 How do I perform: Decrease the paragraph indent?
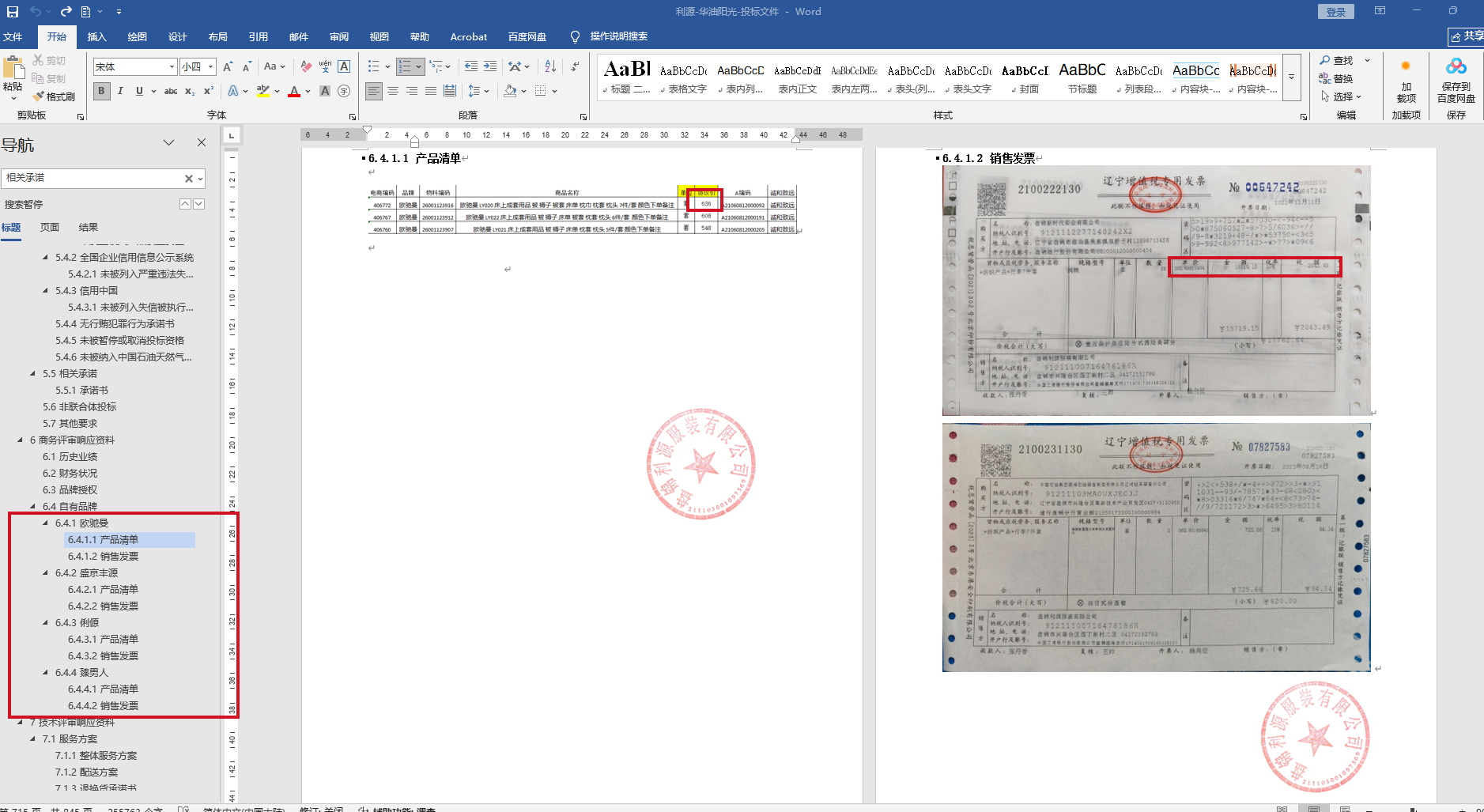click(x=471, y=66)
